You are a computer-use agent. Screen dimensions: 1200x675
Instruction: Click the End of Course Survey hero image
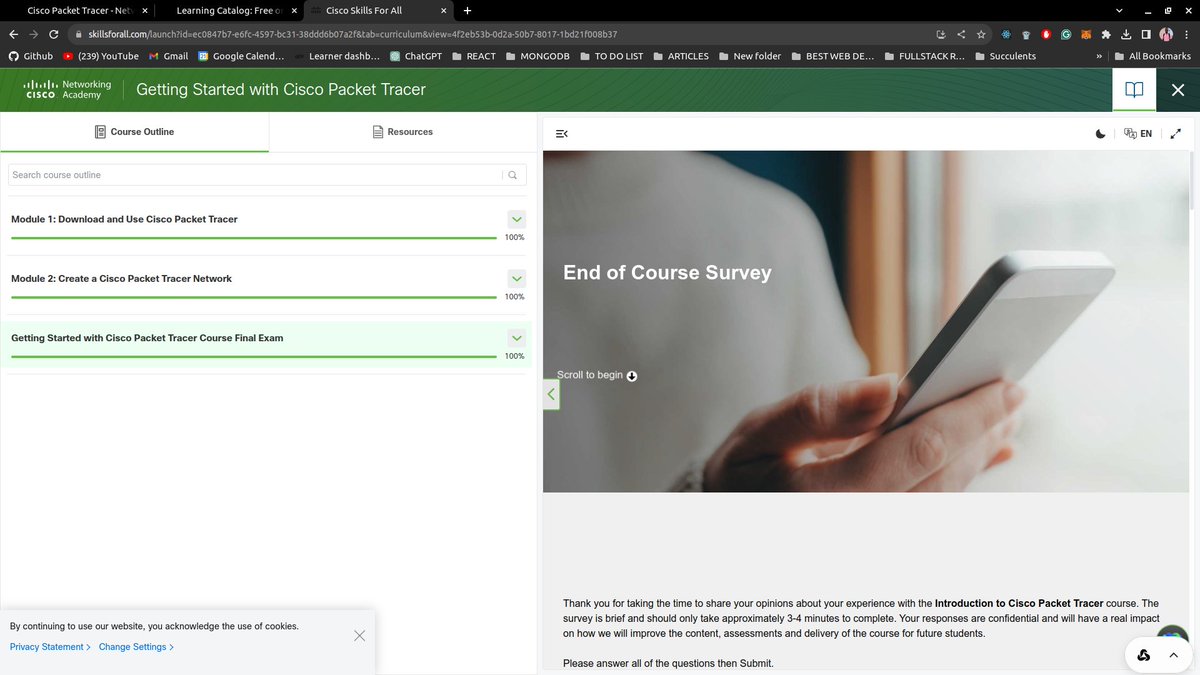point(866,321)
